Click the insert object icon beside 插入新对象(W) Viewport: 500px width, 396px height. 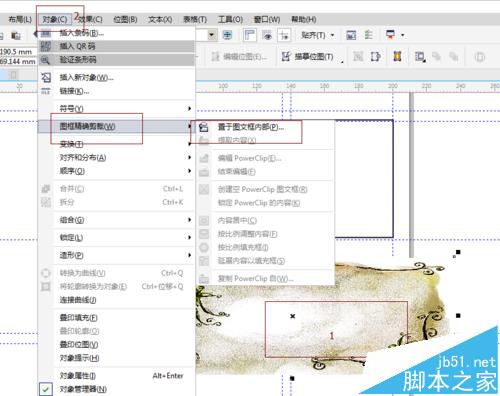(46, 78)
